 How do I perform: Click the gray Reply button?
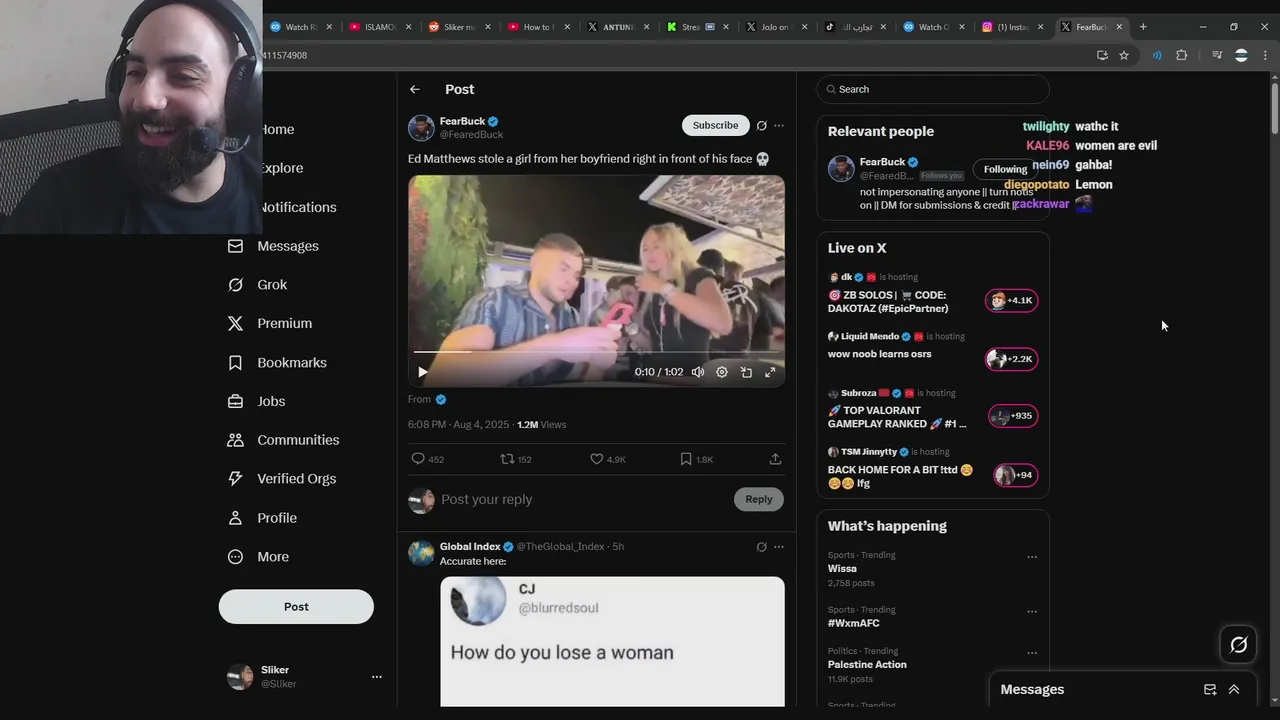[759, 499]
